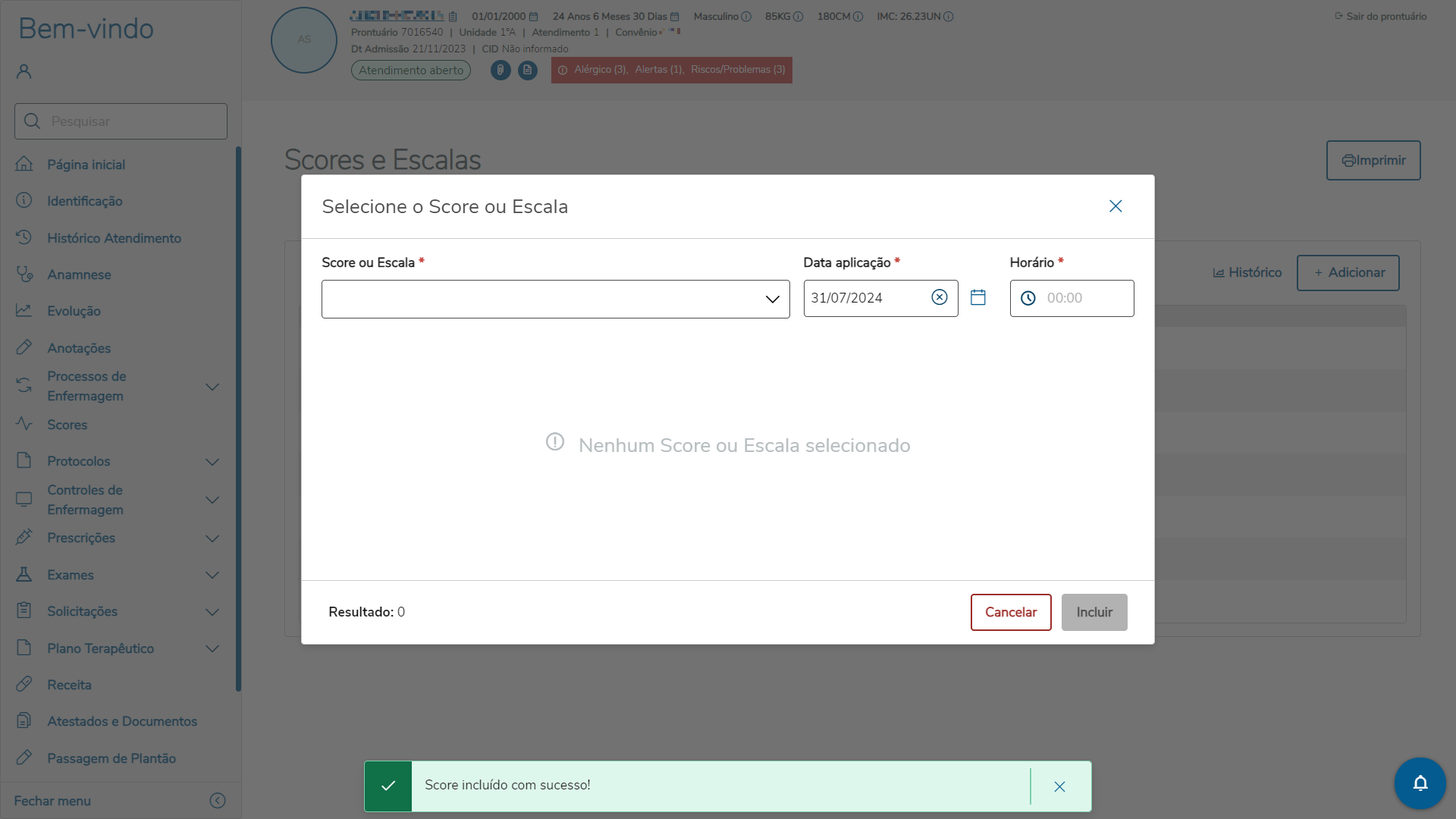This screenshot has height=819, width=1456.
Task: Dismiss the success toast notification
Action: pyautogui.click(x=1059, y=786)
